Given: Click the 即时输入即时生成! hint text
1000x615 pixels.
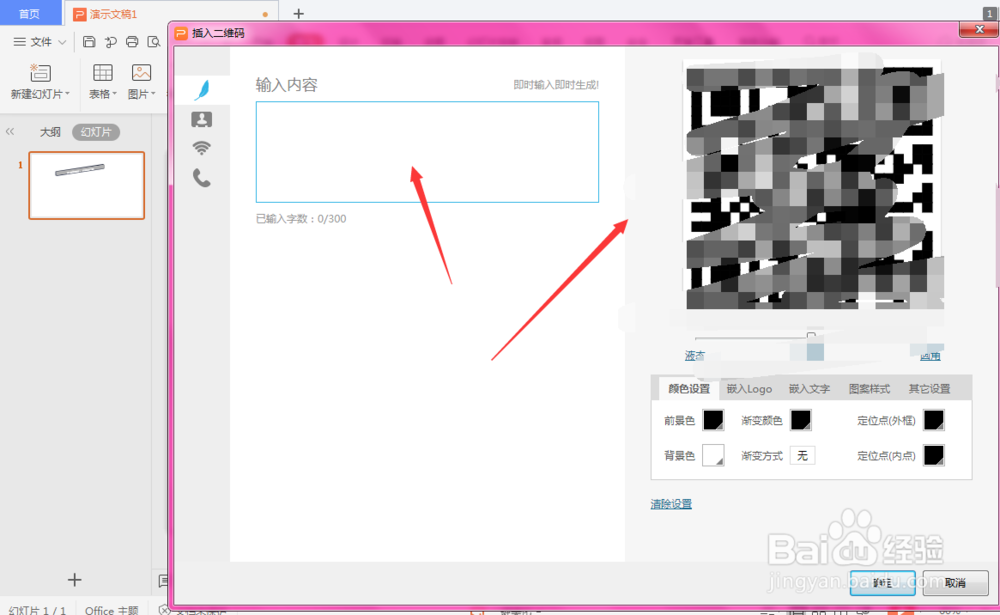Looking at the screenshot, I should (556, 85).
